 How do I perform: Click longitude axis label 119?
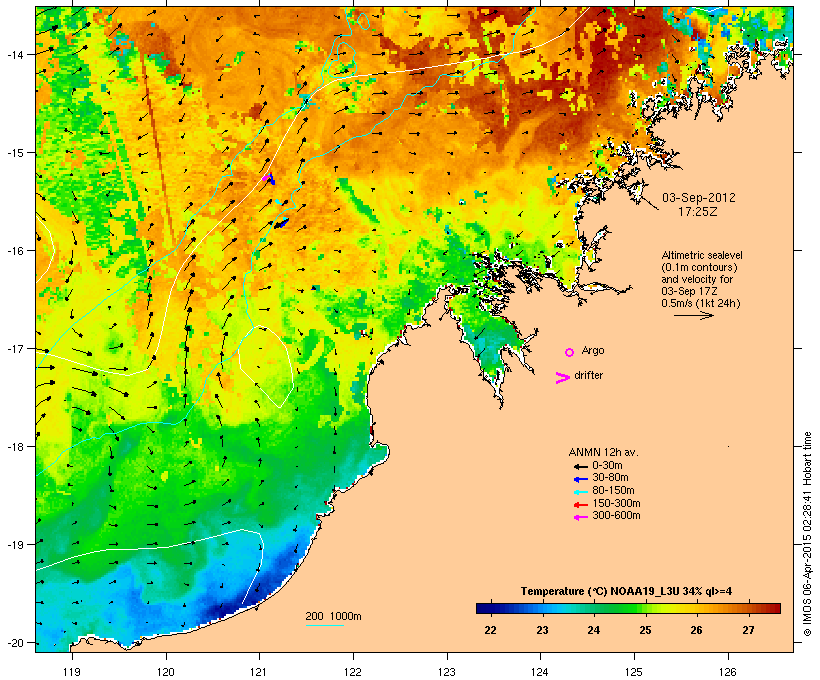click(72, 672)
